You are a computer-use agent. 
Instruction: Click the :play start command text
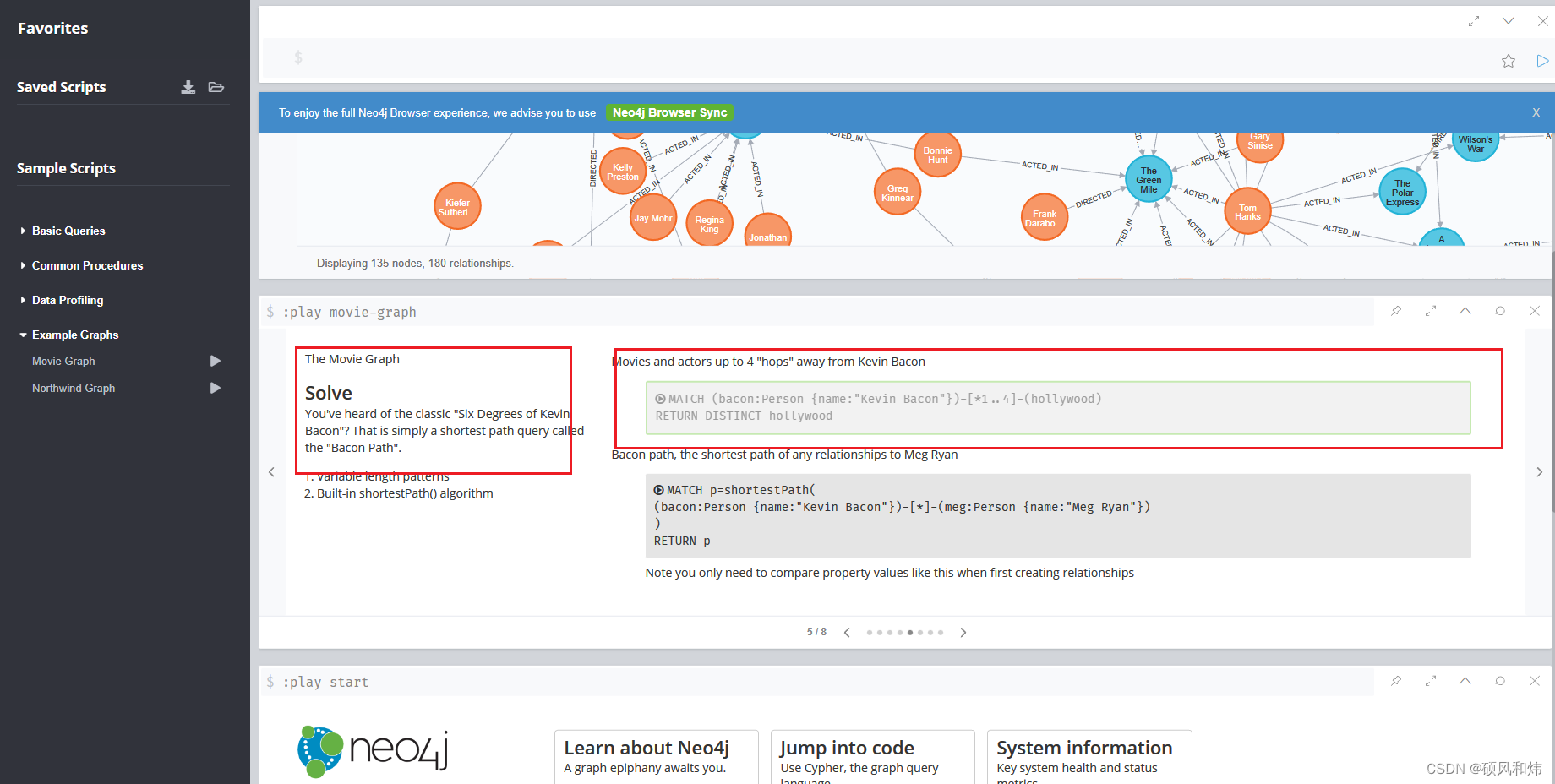pyautogui.click(x=325, y=682)
